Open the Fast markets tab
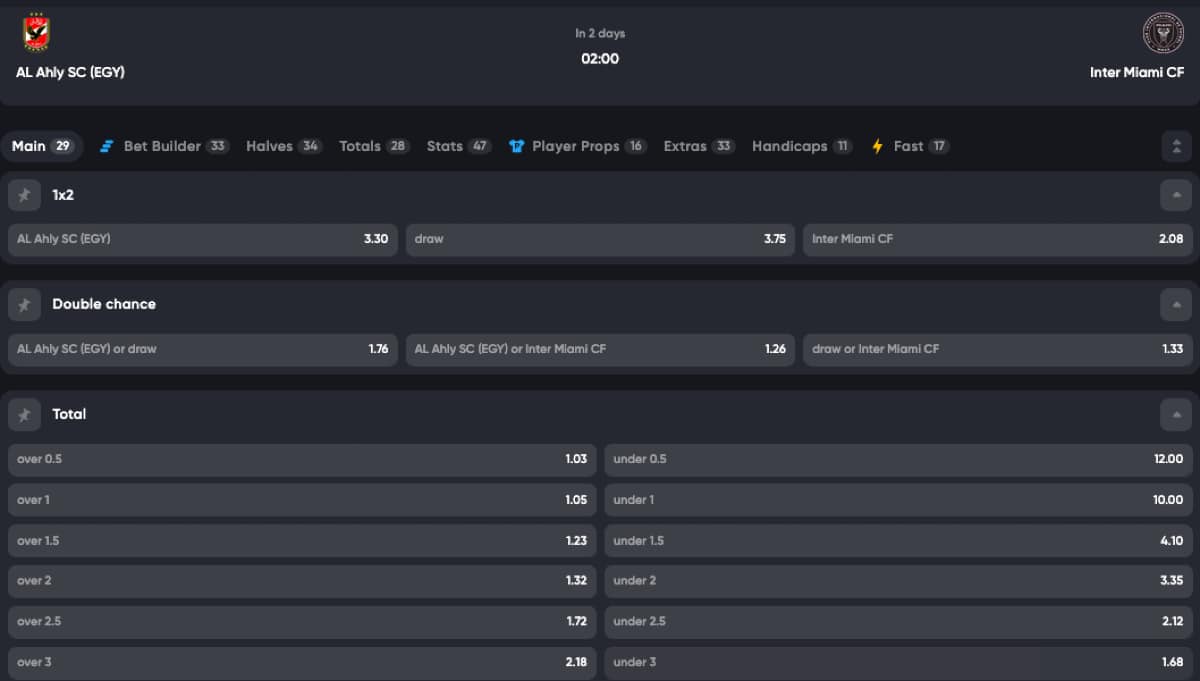Image resolution: width=1200 pixels, height=681 pixels. (x=910, y=146)
